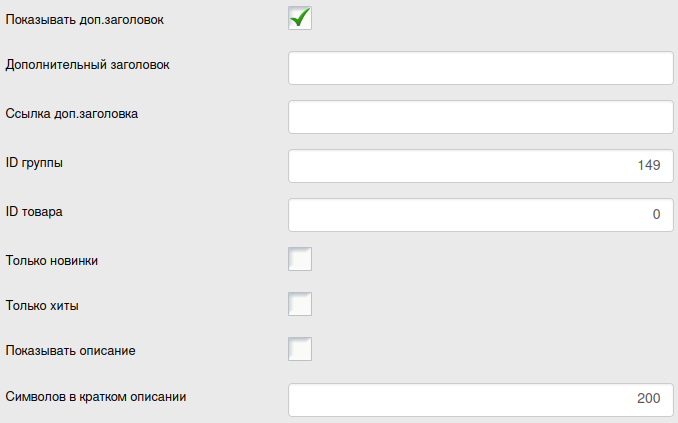
Task: Select the "Ссылка доп.заголовка" label text
Action: coord(72,113)
